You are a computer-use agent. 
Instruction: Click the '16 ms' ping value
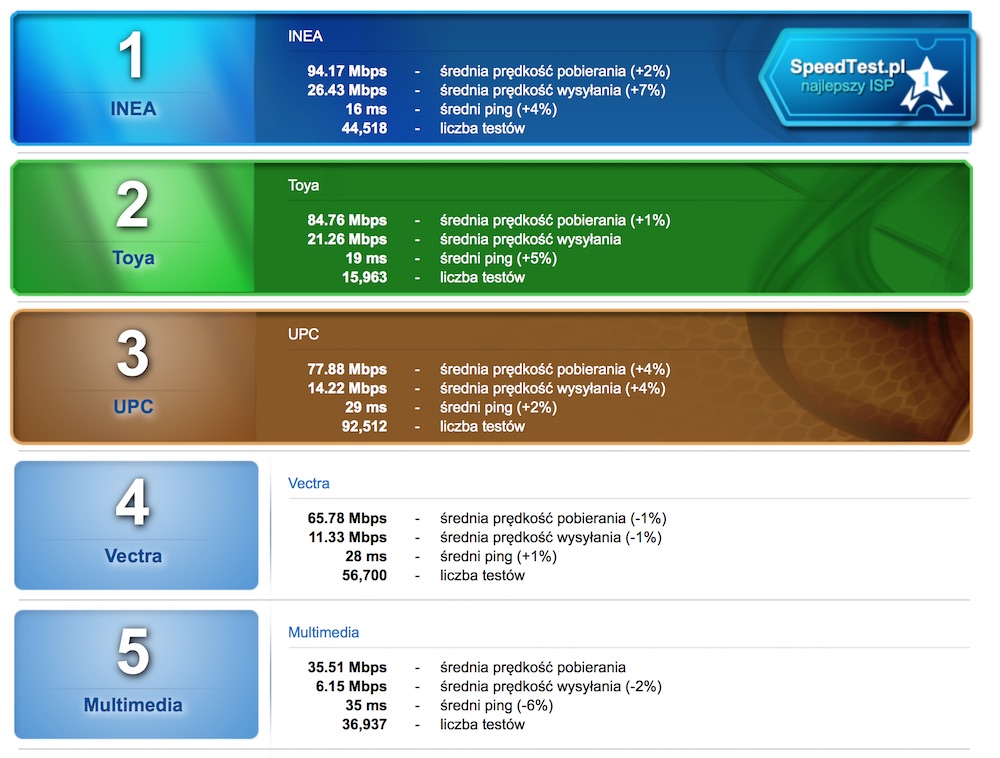tap(366, 109)
